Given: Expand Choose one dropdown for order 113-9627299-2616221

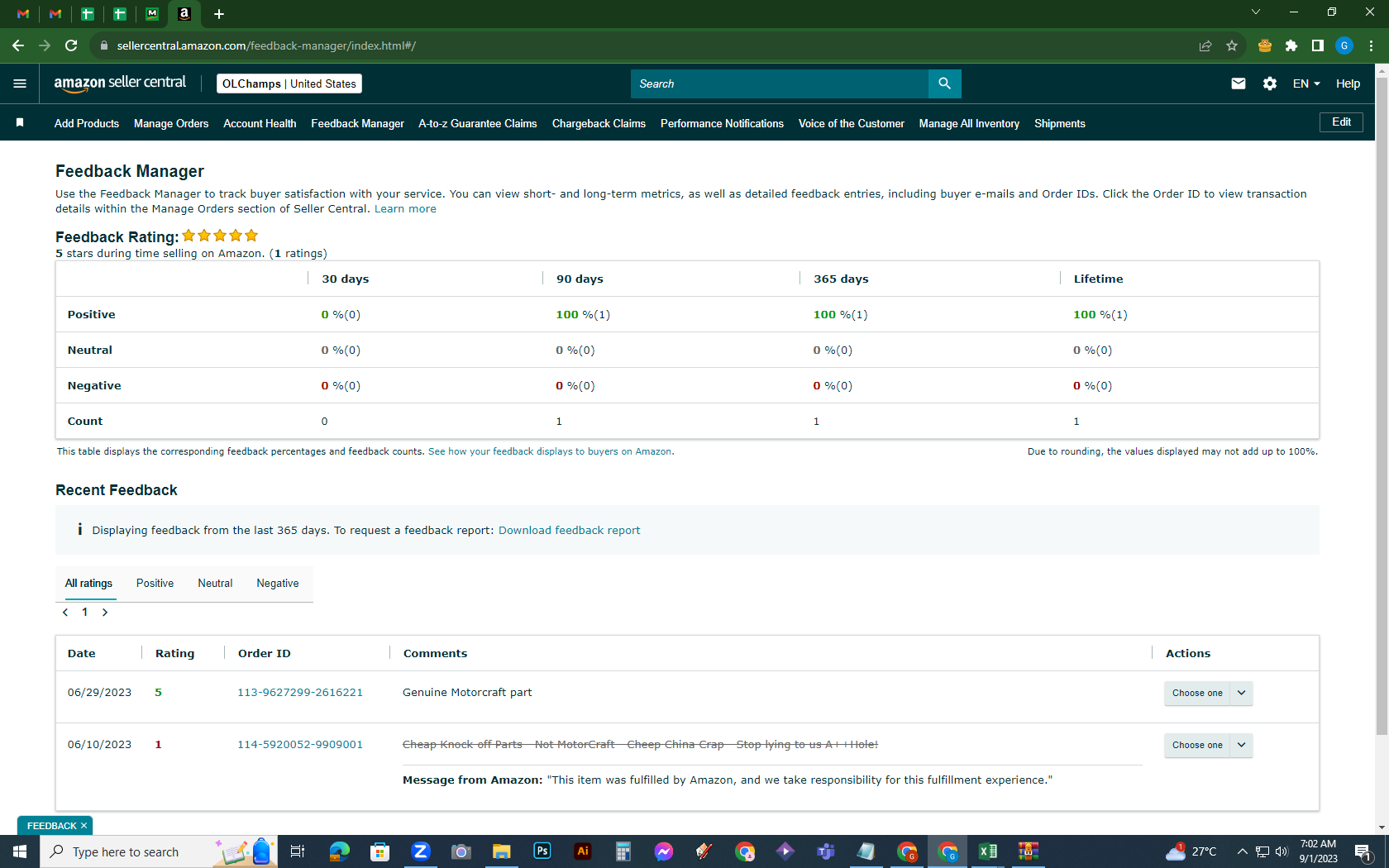Looking at the screenshot, I should pos(1241,693).
